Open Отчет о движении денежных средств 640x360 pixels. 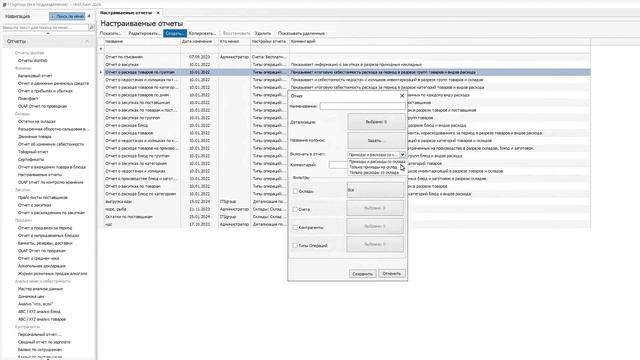[x=53, y=83]
